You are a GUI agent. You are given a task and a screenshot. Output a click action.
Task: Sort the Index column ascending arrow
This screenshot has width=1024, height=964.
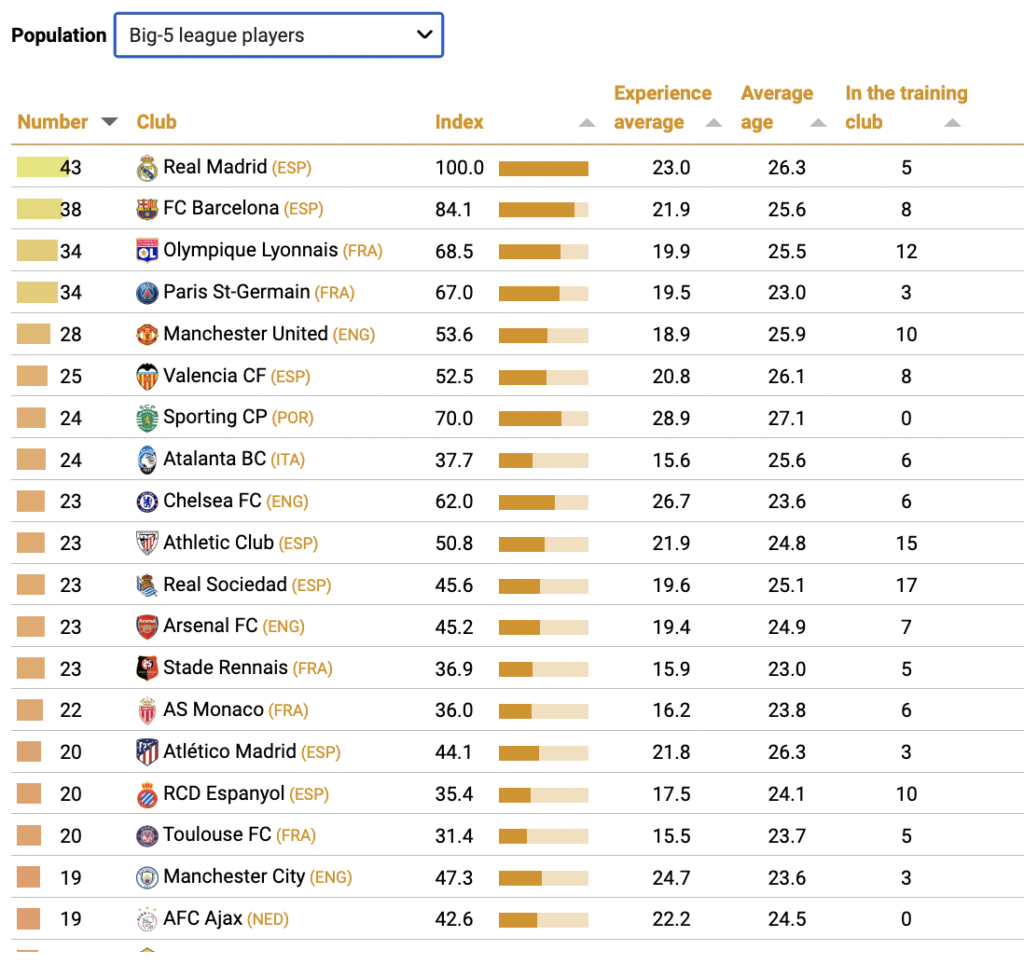587,123
